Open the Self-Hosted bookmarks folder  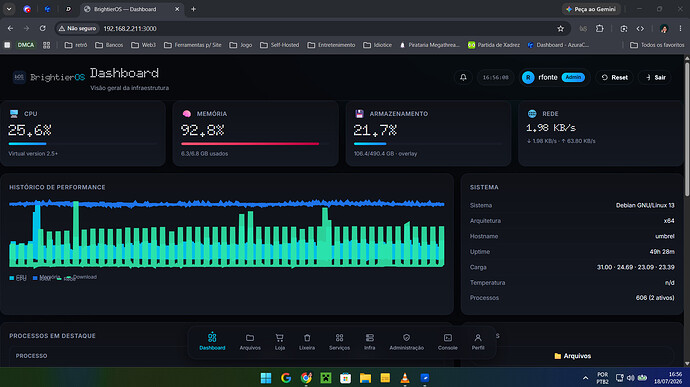tap(279, 45)
